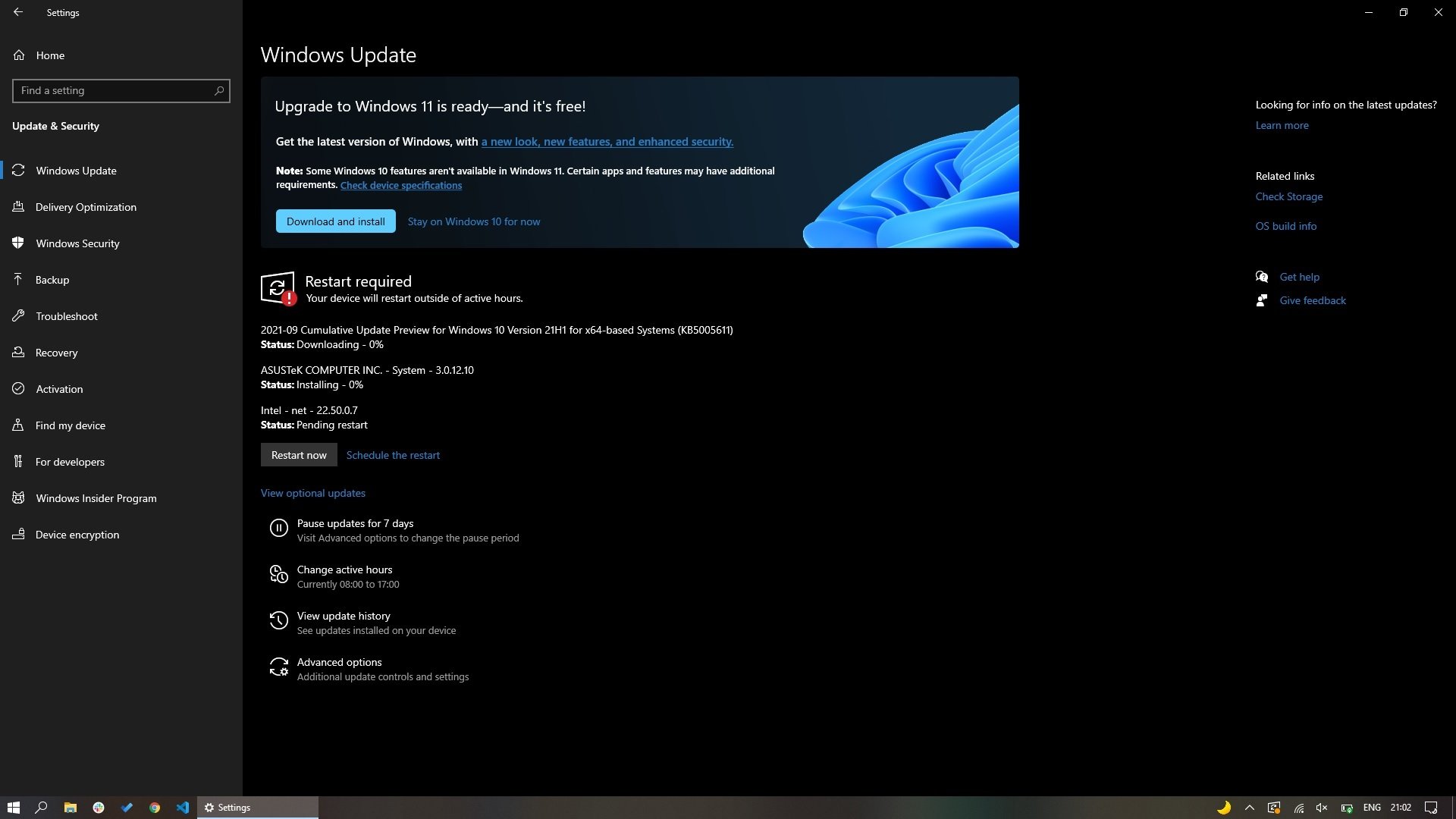The width and height of the screenshot is (1456, 819).
Task: Choose Stay on Windows 10 for now
Action: point(474,221)
